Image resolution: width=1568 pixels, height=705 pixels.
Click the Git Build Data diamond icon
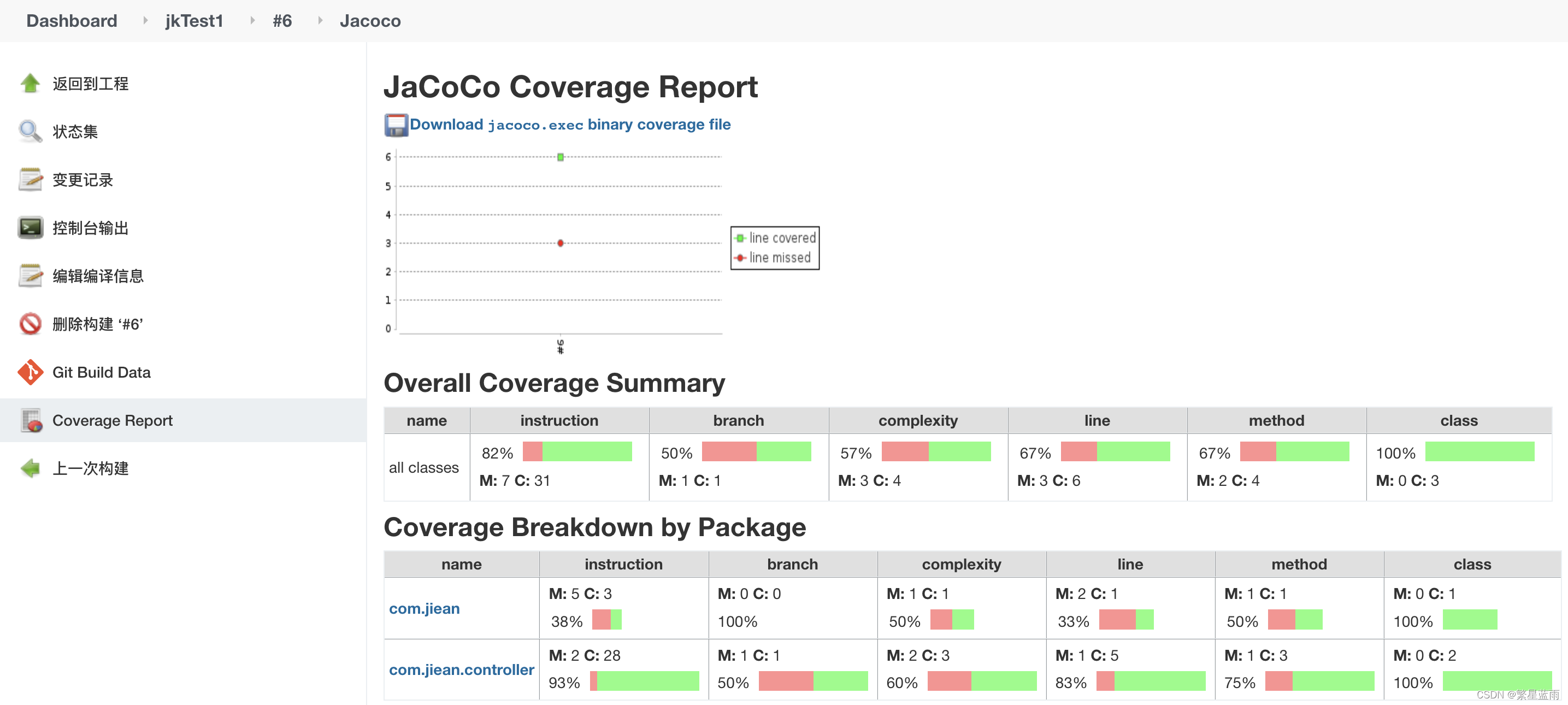coord(30,372)
